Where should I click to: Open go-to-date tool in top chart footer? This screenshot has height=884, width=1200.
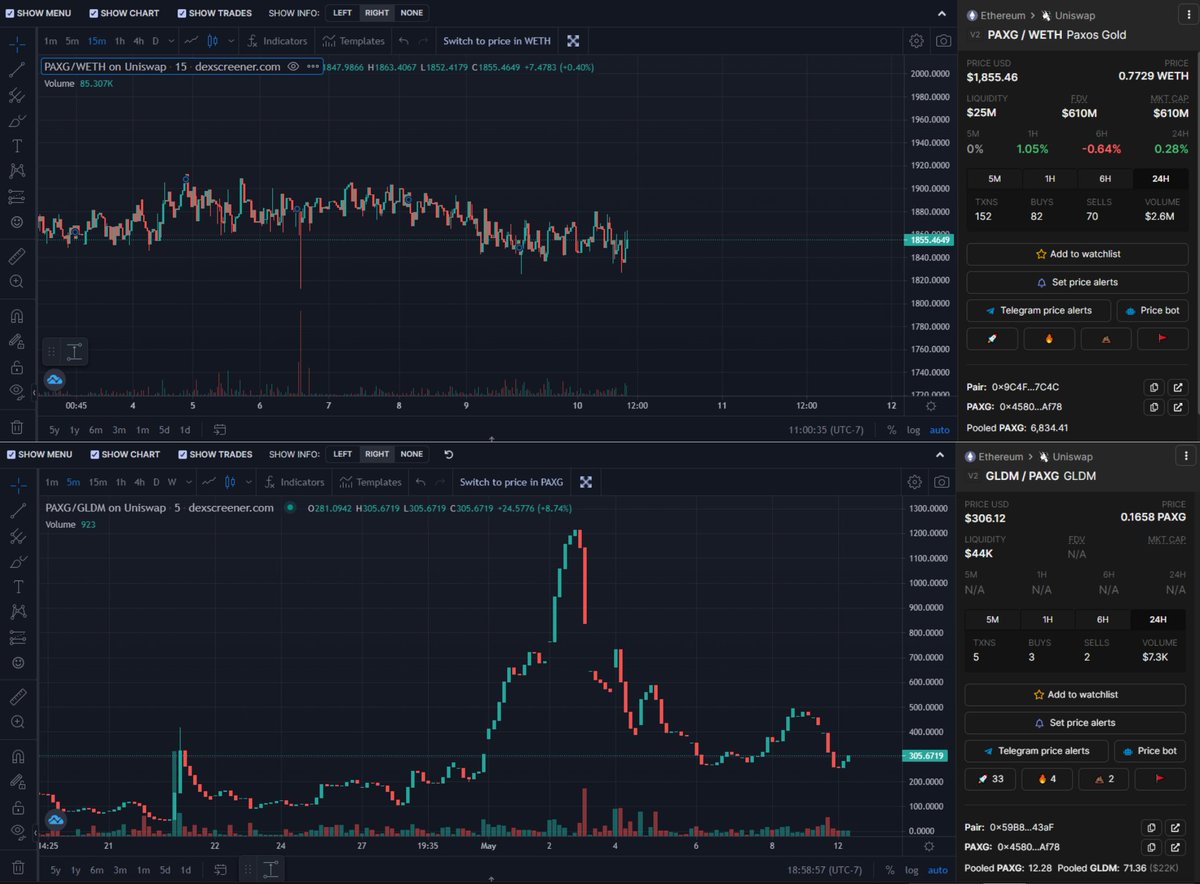(220, 430)
